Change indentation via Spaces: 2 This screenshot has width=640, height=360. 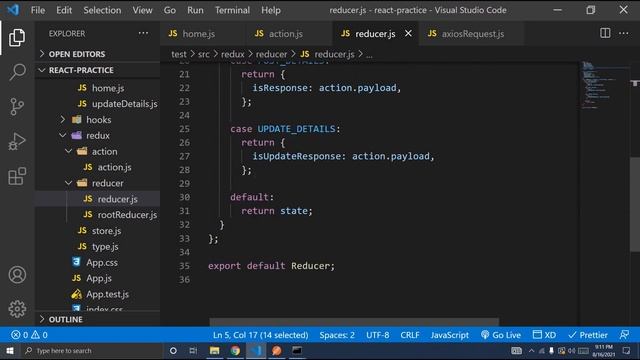pos(337,335)
